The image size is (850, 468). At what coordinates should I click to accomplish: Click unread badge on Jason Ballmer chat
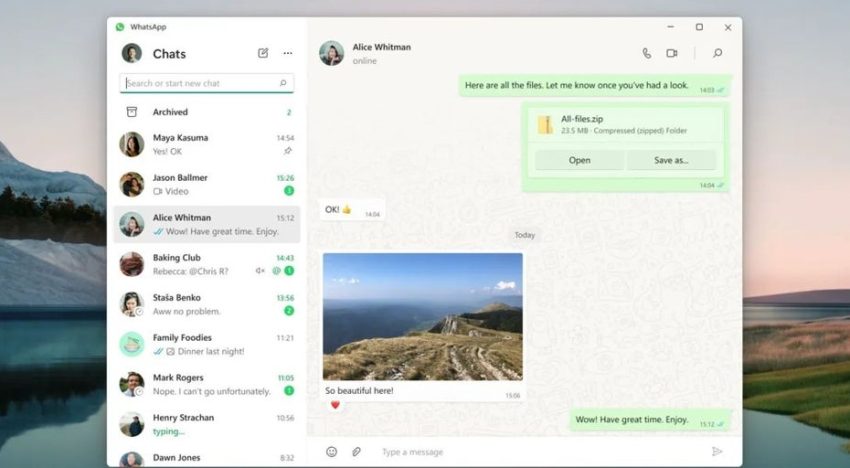(x=289, y=190)
